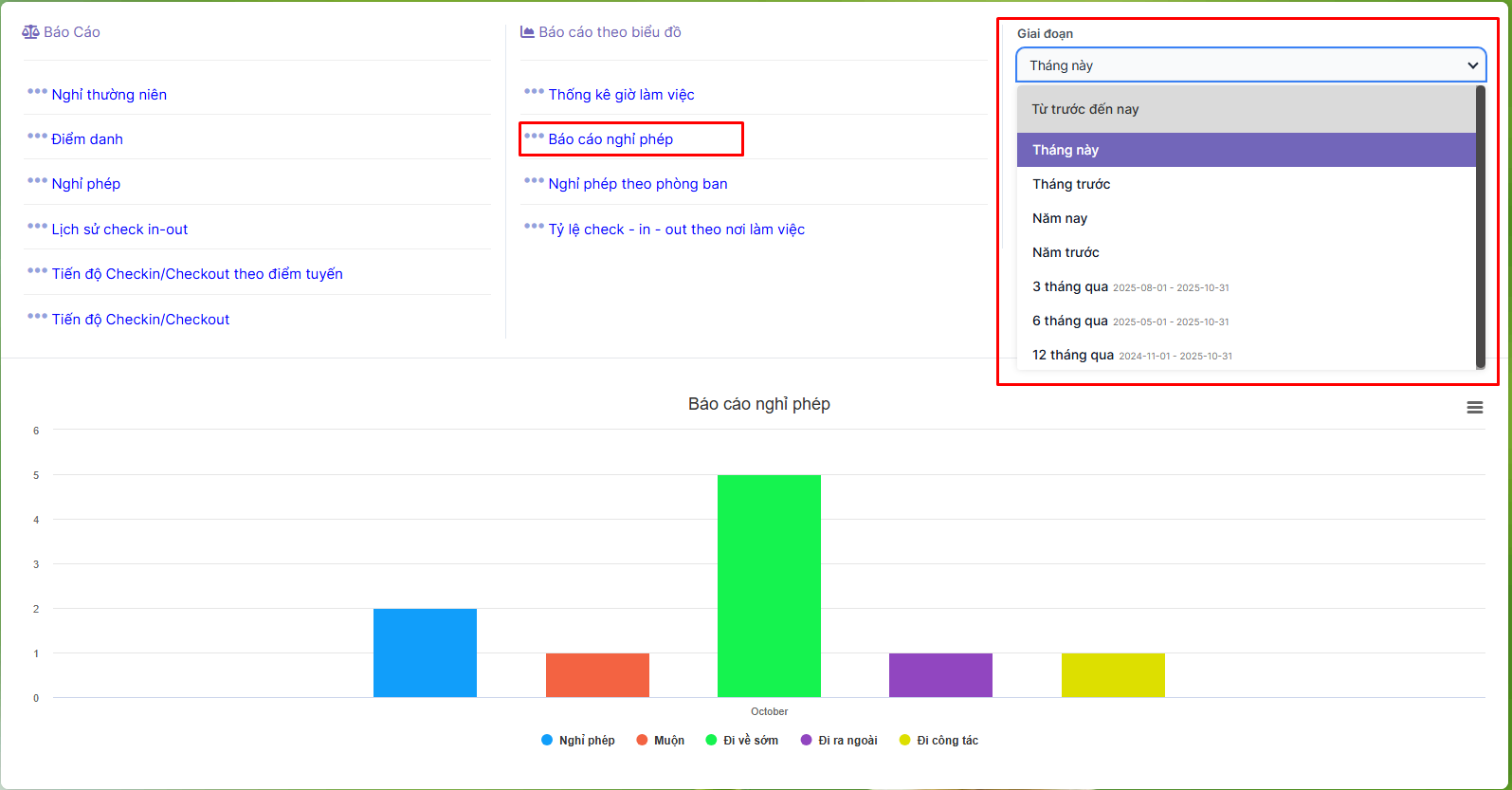Select Từ trước đến nay option
The width and height of the screenshot is (1512, 790).
1085,109
